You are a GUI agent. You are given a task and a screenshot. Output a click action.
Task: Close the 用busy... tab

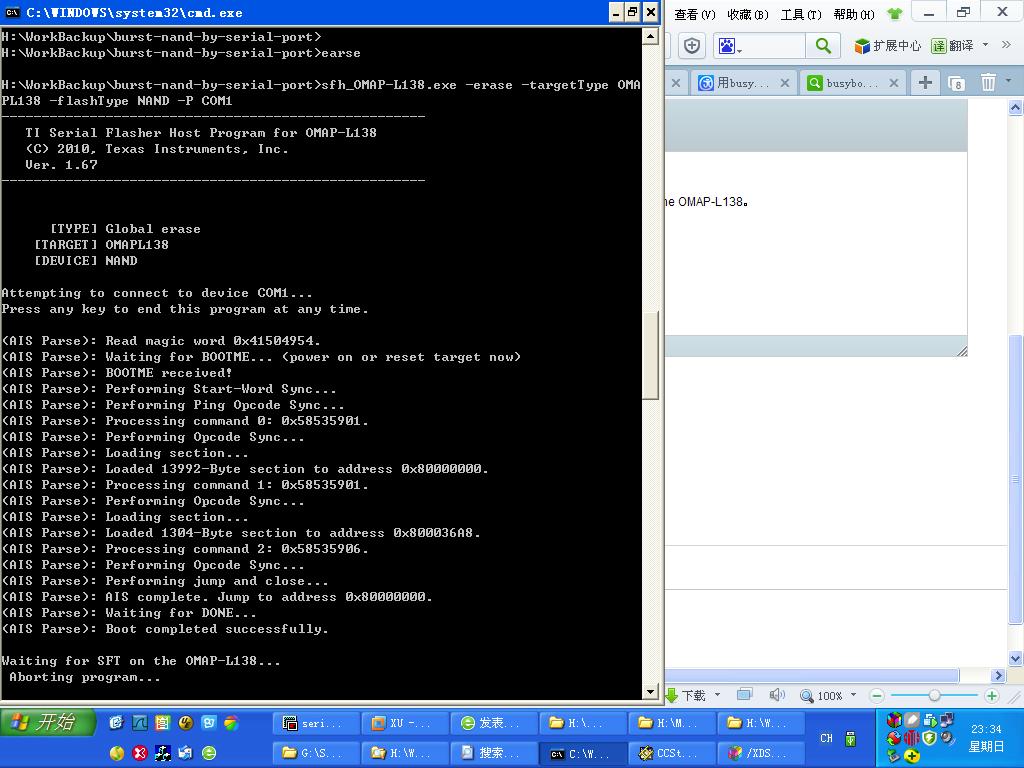(785, 83)
